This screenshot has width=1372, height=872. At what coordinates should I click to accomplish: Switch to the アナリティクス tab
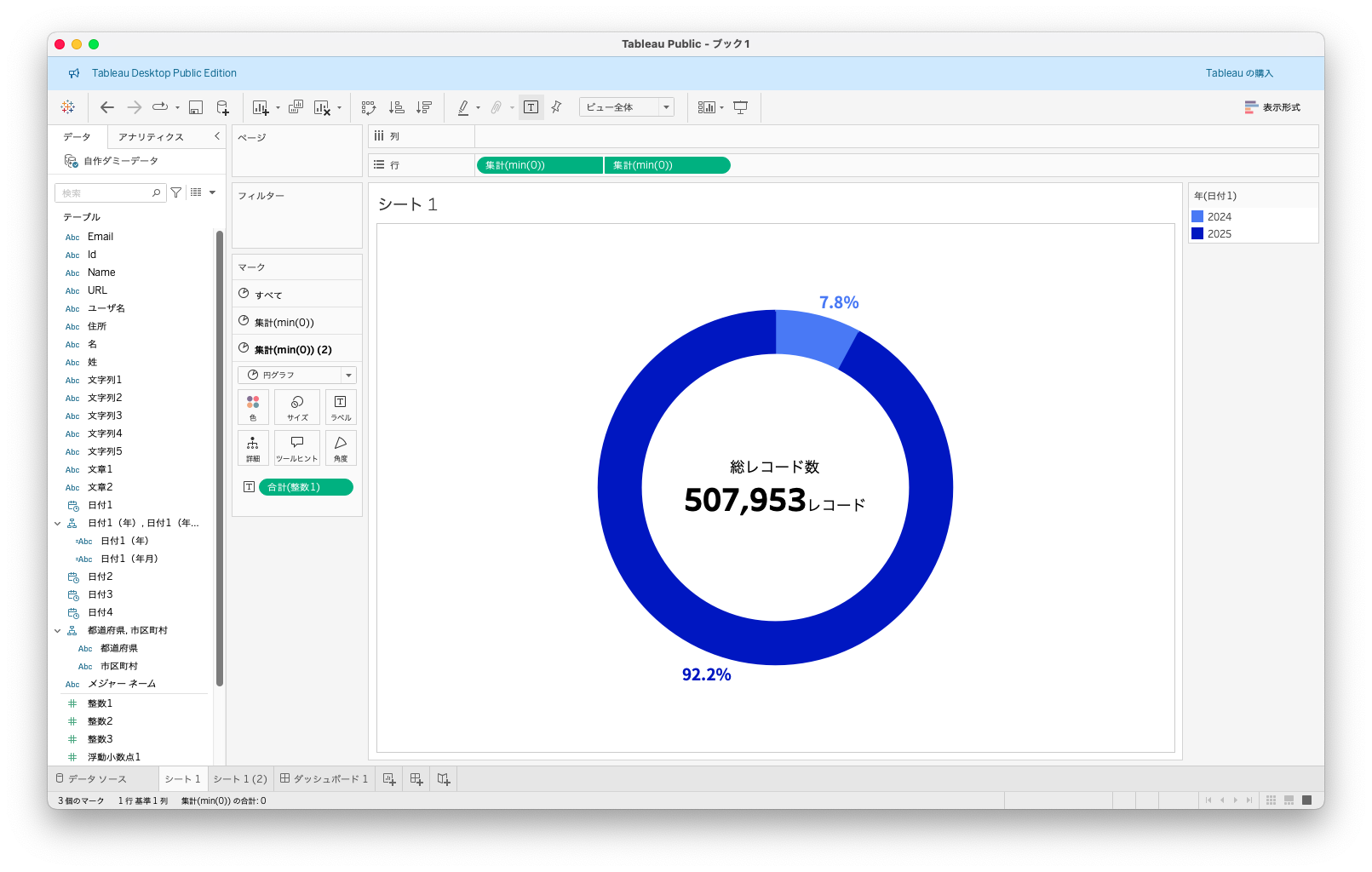click(x=151, y=137)
